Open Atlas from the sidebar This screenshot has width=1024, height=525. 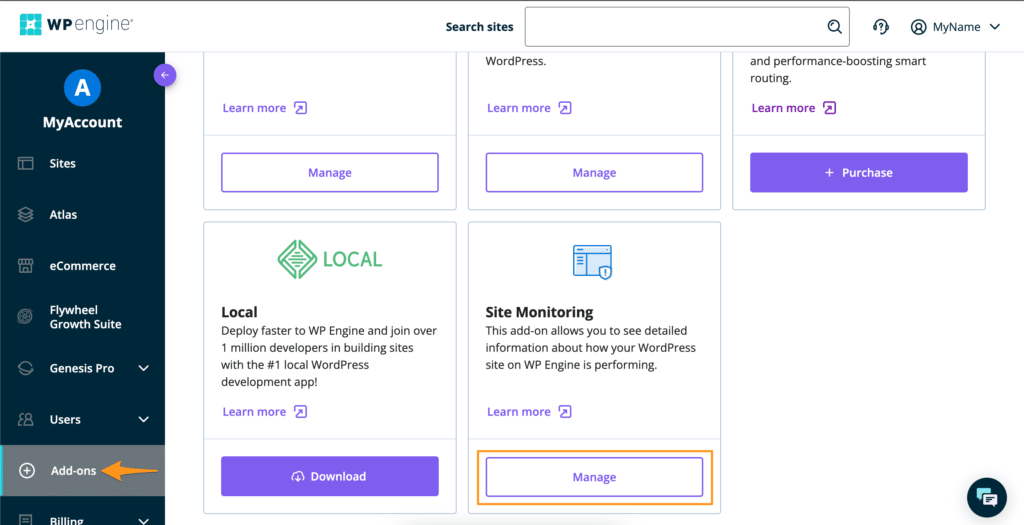[63, 215]
